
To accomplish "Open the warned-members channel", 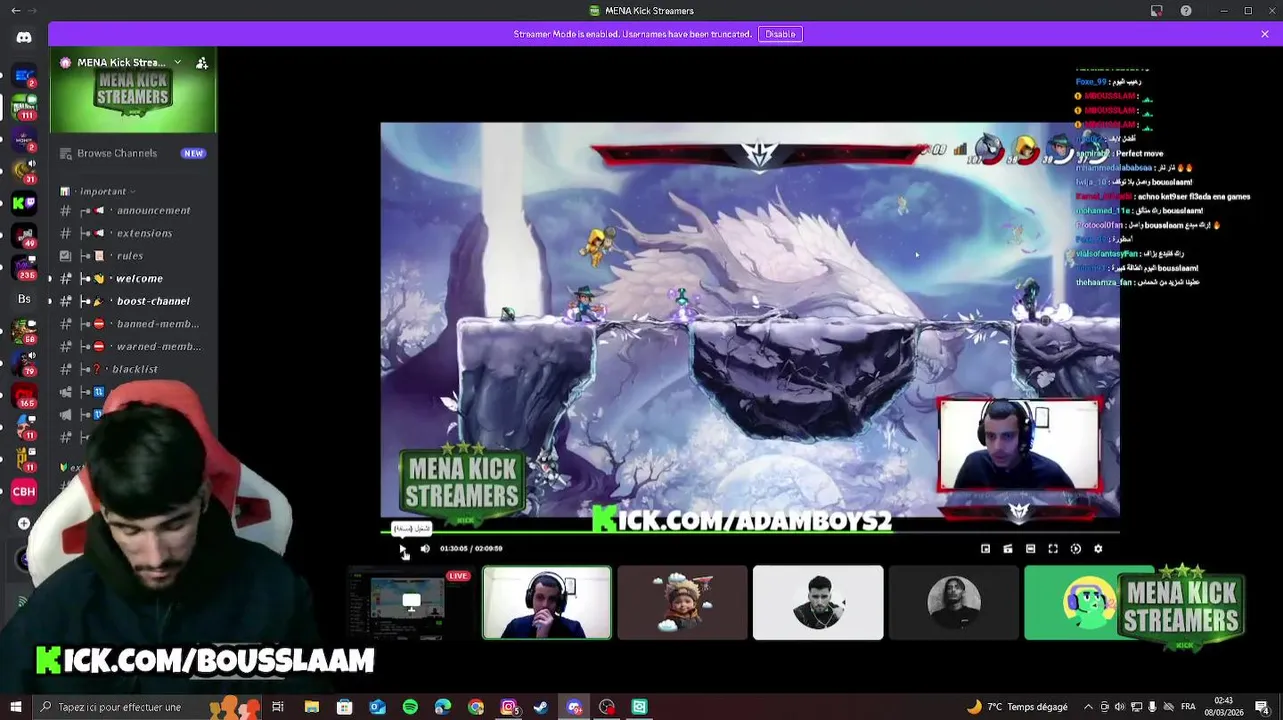I will coord(132,346).
